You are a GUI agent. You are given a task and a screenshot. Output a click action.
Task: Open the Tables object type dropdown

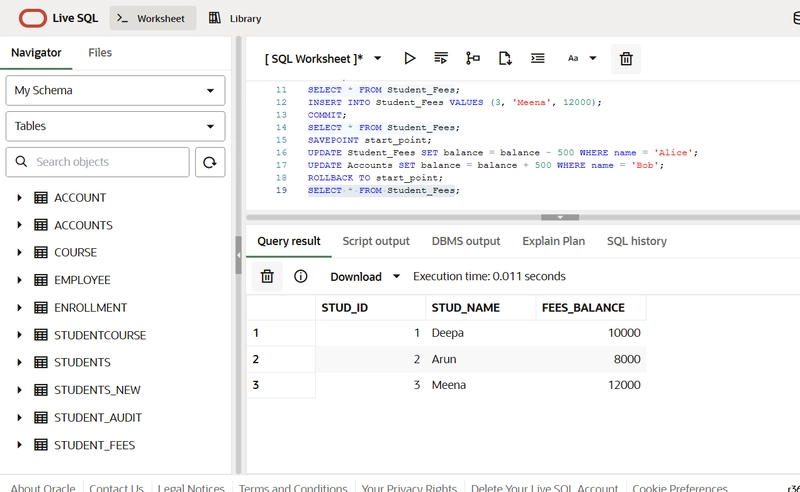115,126
